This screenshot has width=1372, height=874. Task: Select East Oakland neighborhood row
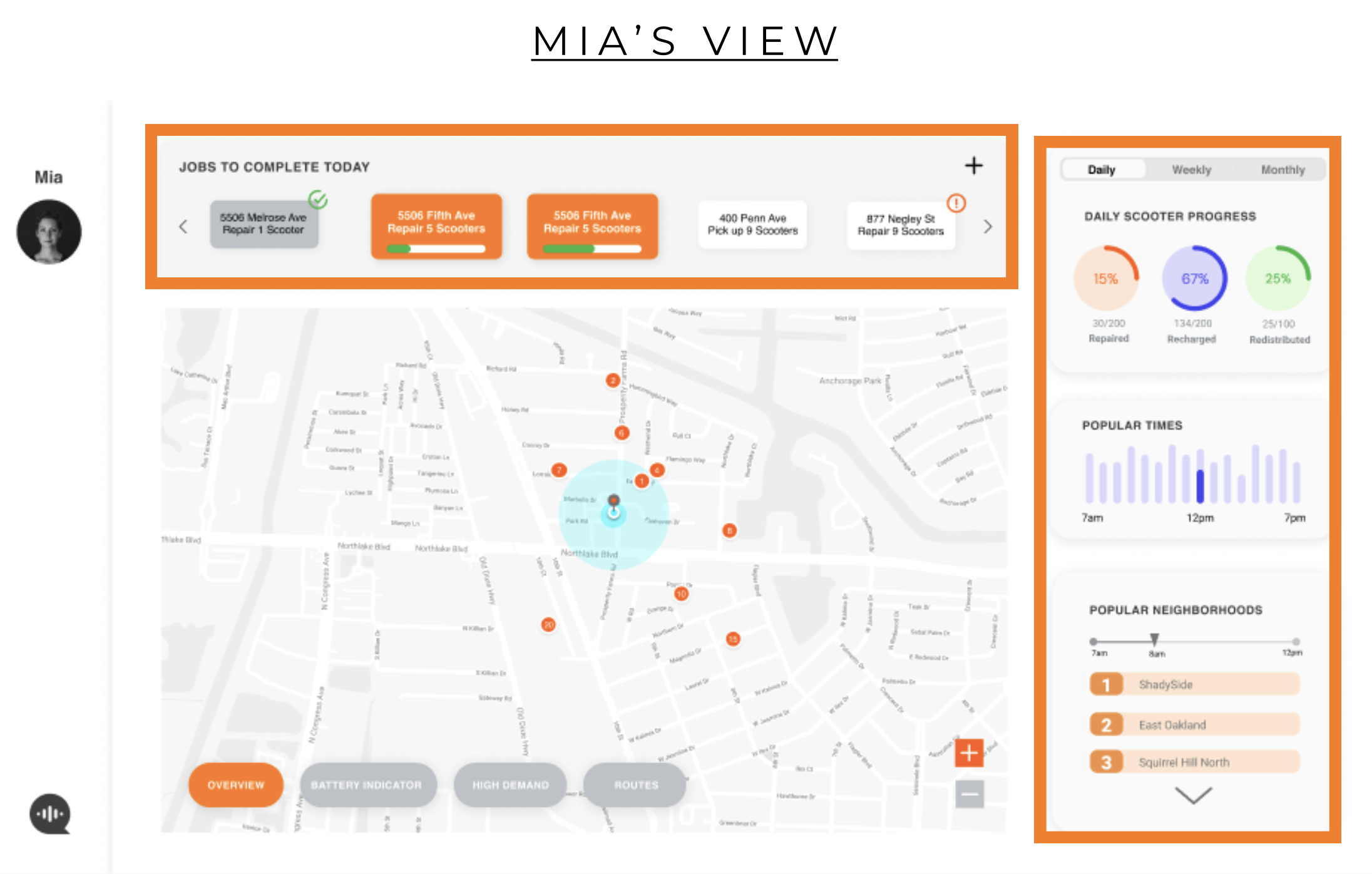pos(1195,724)
